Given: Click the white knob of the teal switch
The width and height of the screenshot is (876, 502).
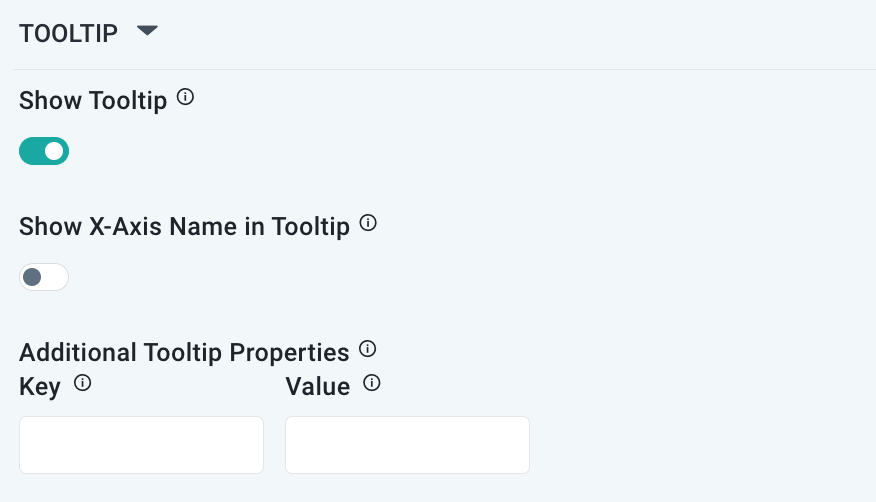Looking at the screenshot, I should (x=55, y=151).
